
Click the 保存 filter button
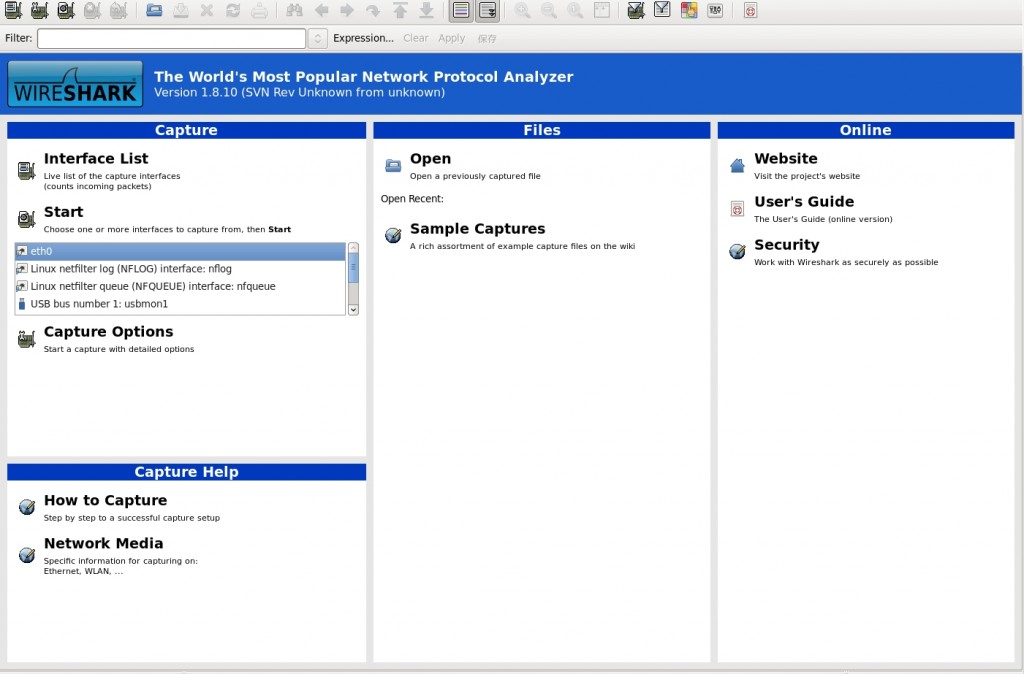point(487,39)
